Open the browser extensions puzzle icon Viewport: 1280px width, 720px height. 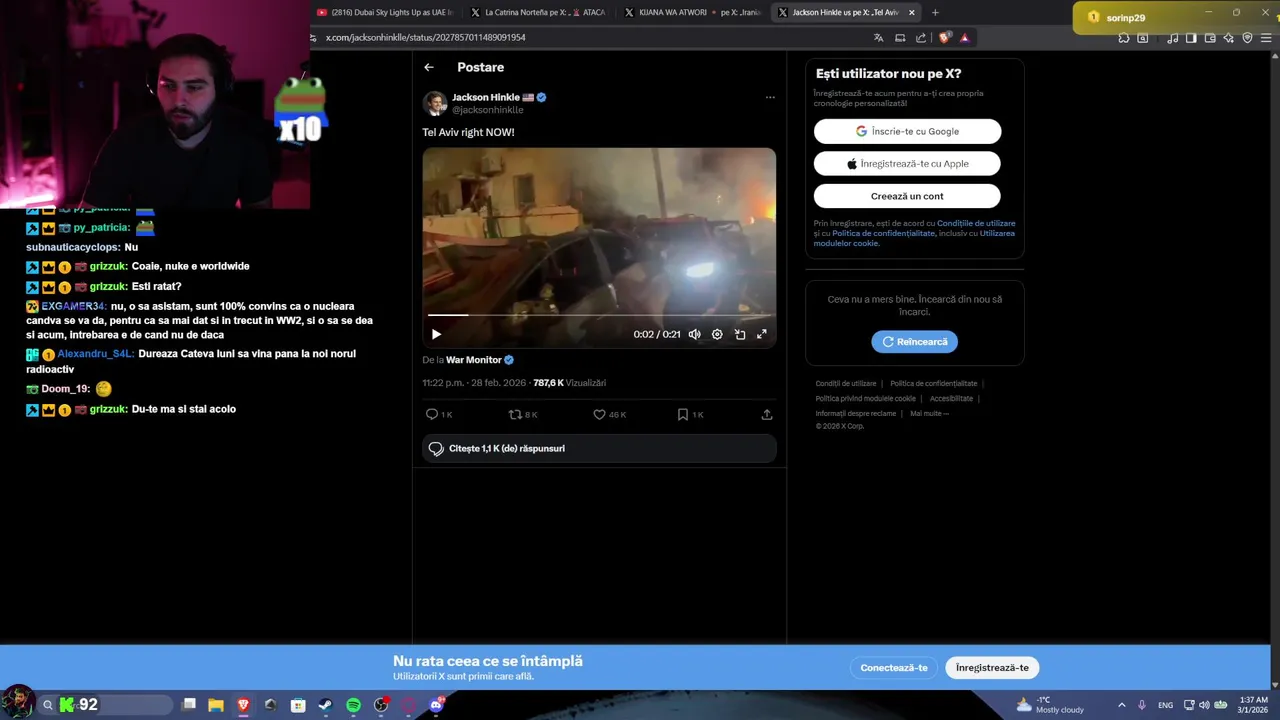click(x=1124, y=38)
